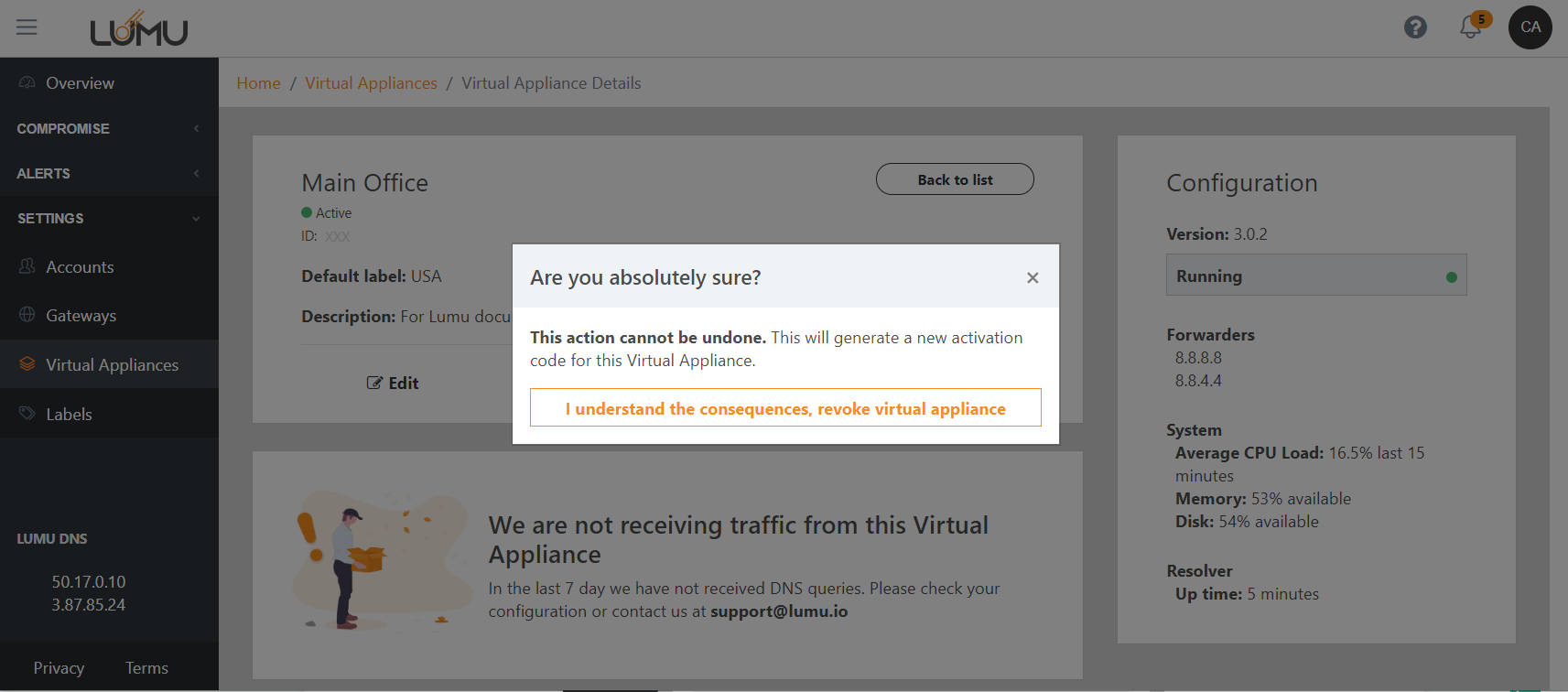
Task: Click the 'Are you absolutely sure?' title
Action: [645, 277]
